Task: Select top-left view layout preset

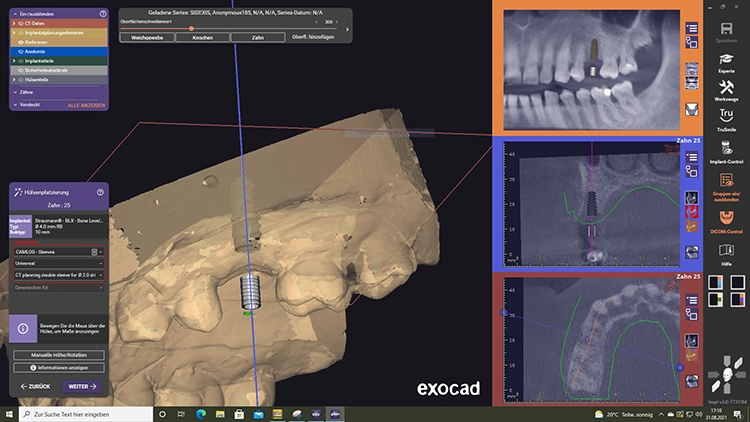Action: click(716, 282)
